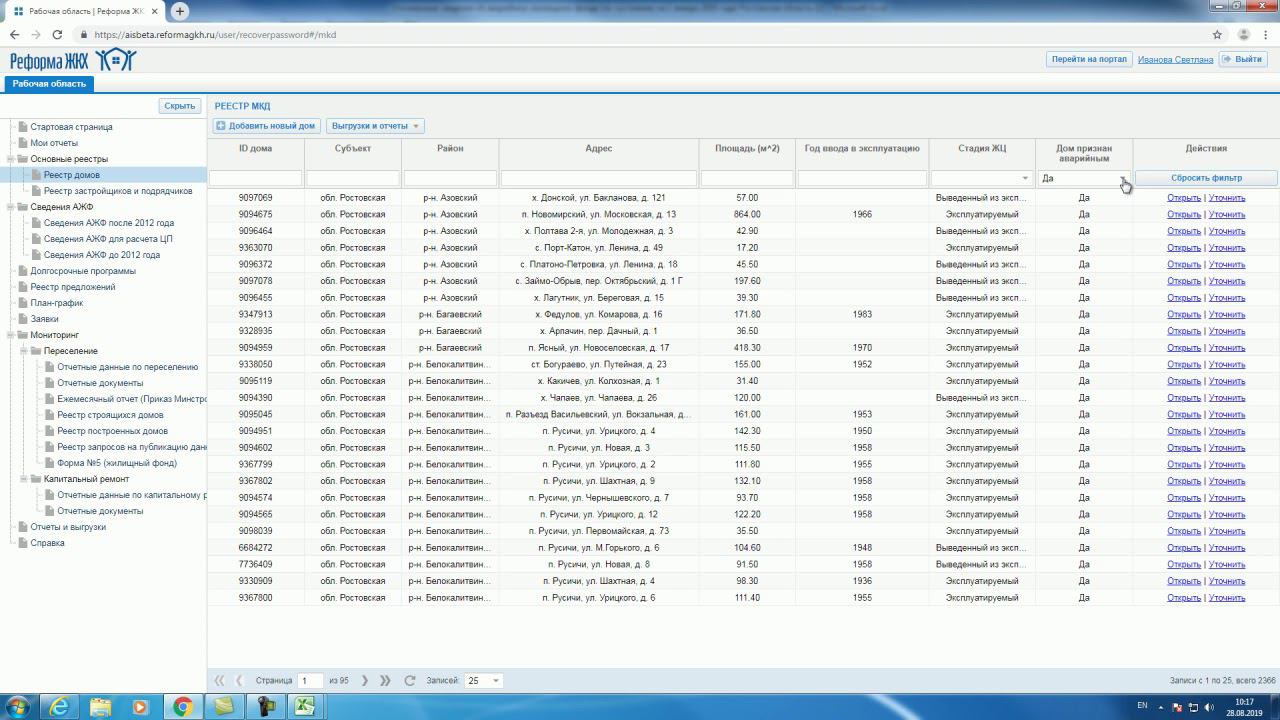
Task: Select cell with ID 9347913
Action: tap(255, 314)
